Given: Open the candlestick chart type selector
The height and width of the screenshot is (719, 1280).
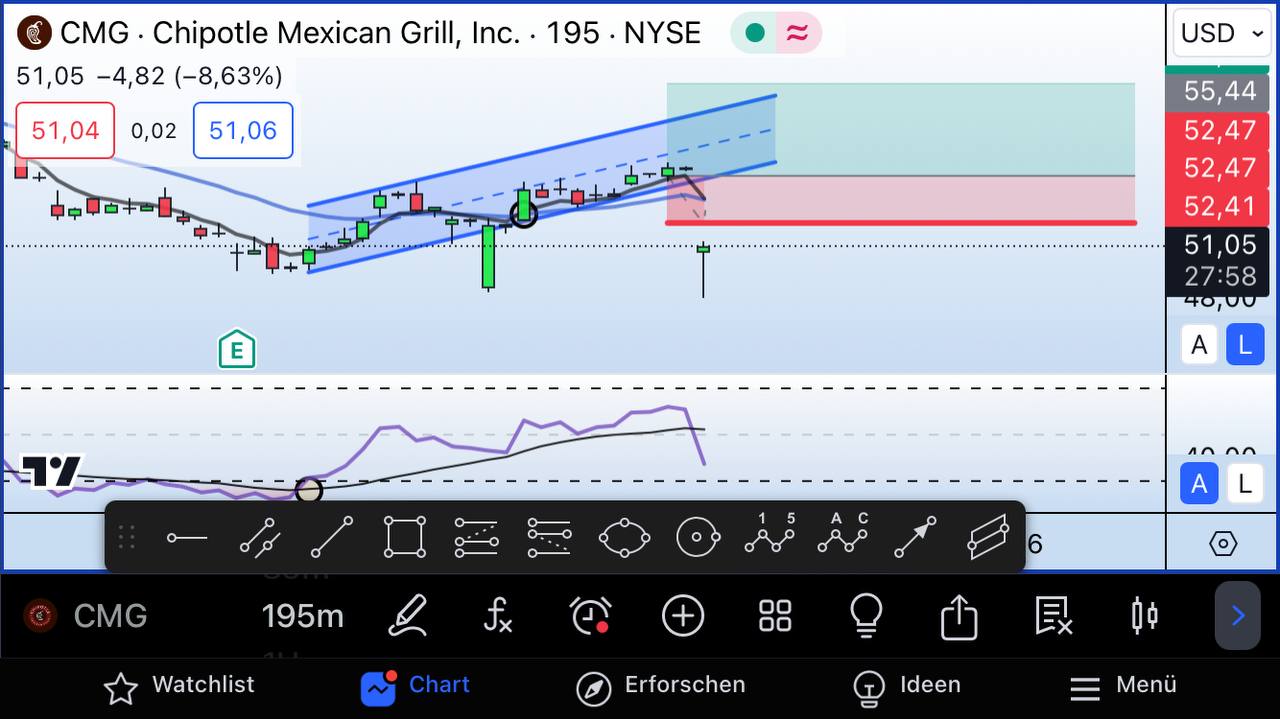Looking at the screenshot, I should [1144, 615].
